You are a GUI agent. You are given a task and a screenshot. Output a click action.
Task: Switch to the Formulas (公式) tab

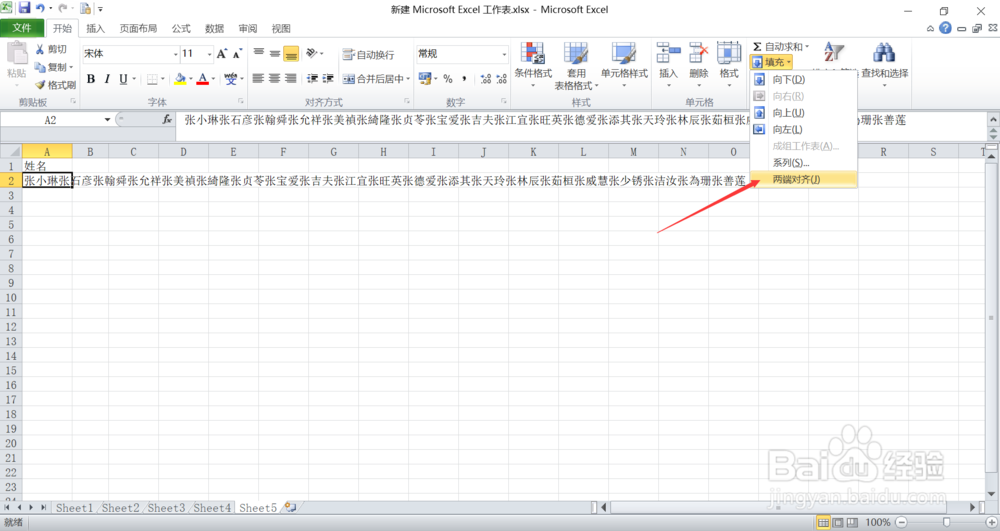[181, 29]
